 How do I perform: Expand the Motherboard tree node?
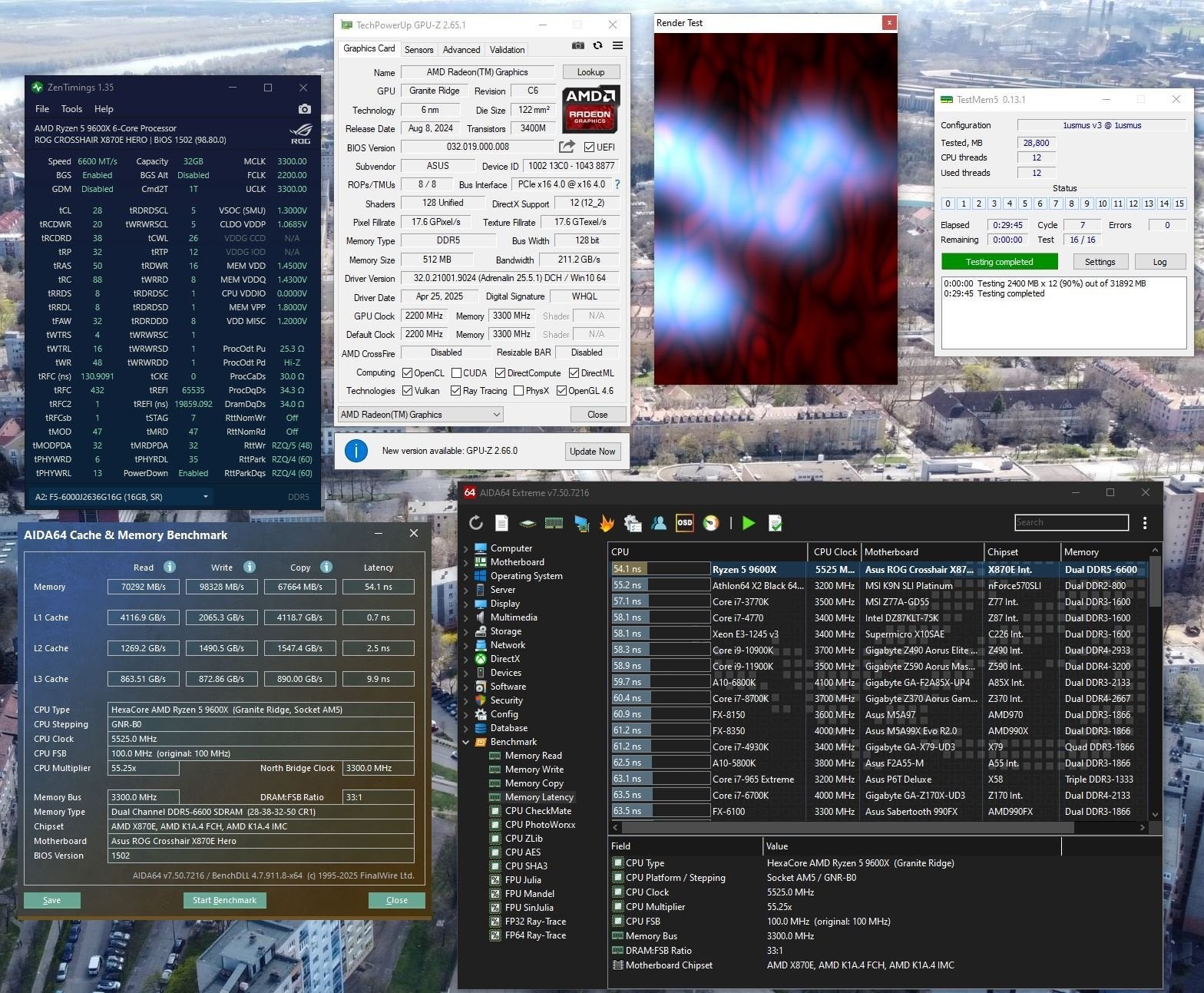pyautogui.click(x=466, y=562)
